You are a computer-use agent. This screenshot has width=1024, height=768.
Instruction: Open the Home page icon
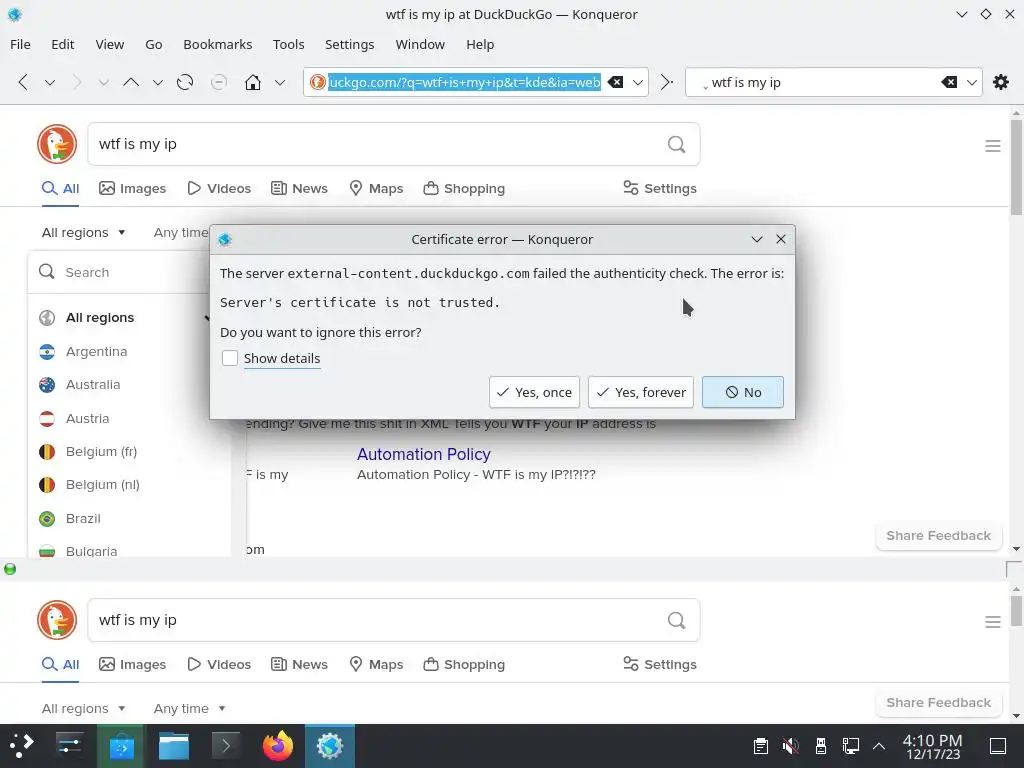click(253, 82)
